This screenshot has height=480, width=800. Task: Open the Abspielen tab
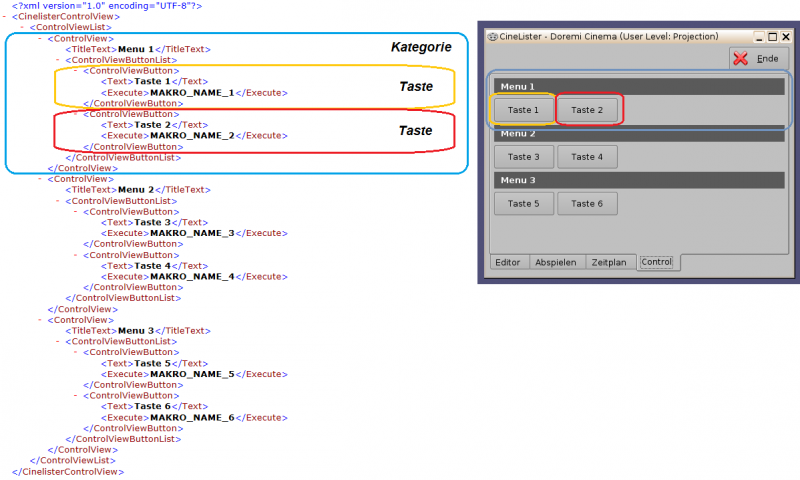coord(556,262)
